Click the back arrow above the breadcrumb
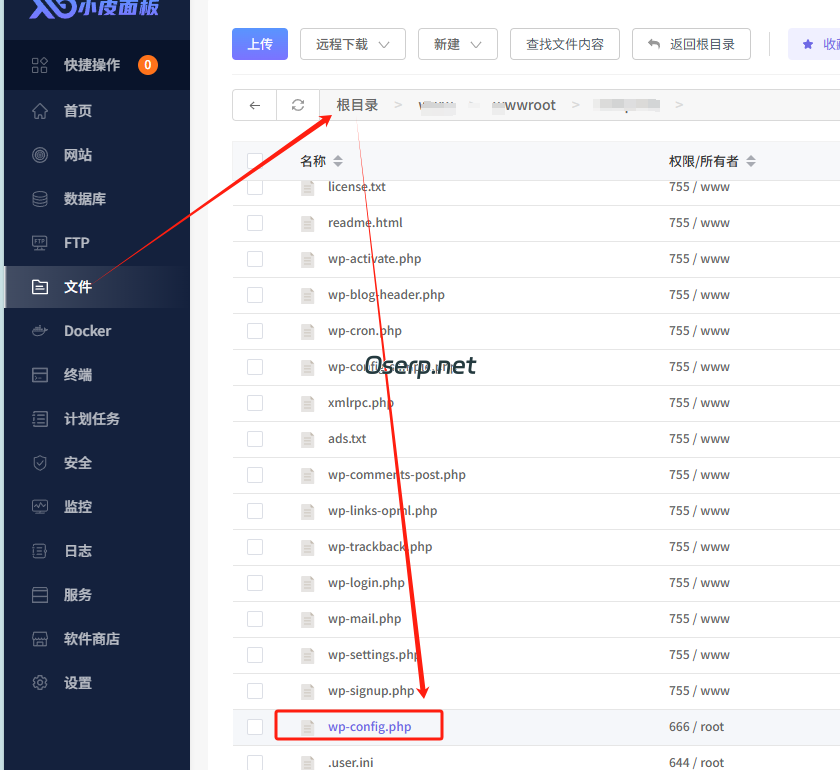The image size is (840, 770). (256, 104)
